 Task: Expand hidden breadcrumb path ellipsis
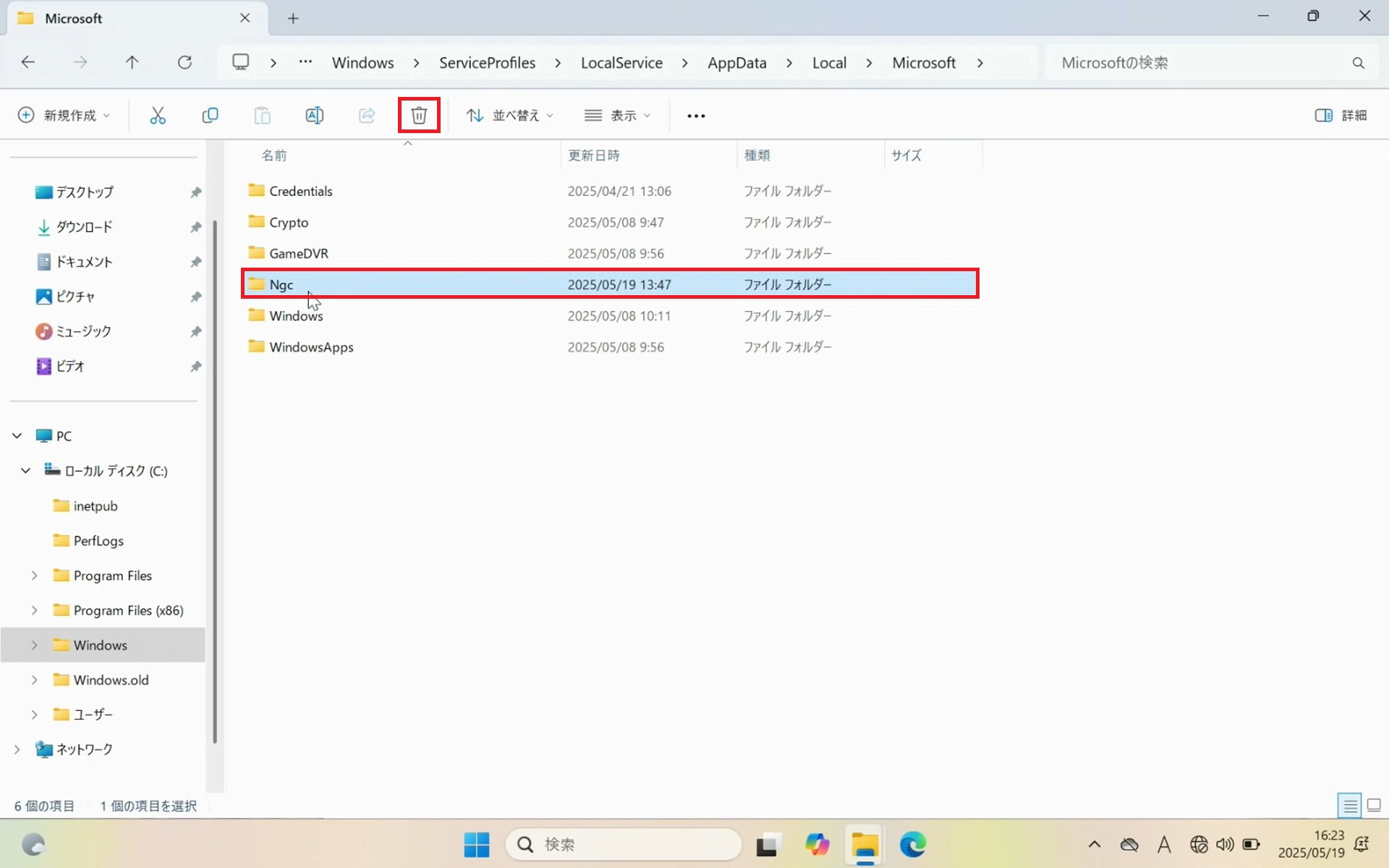pos(305,62)
